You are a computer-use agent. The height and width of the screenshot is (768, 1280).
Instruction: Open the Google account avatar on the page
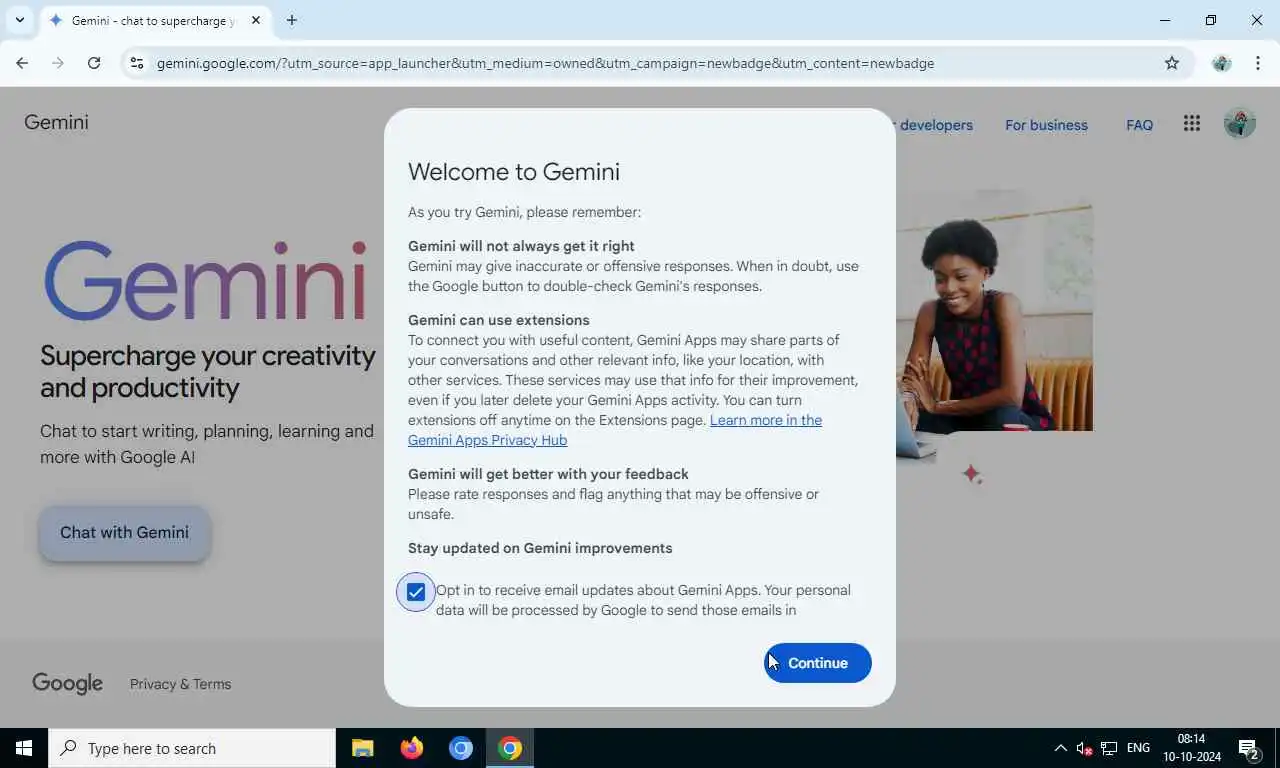[x=1240, y=123]
